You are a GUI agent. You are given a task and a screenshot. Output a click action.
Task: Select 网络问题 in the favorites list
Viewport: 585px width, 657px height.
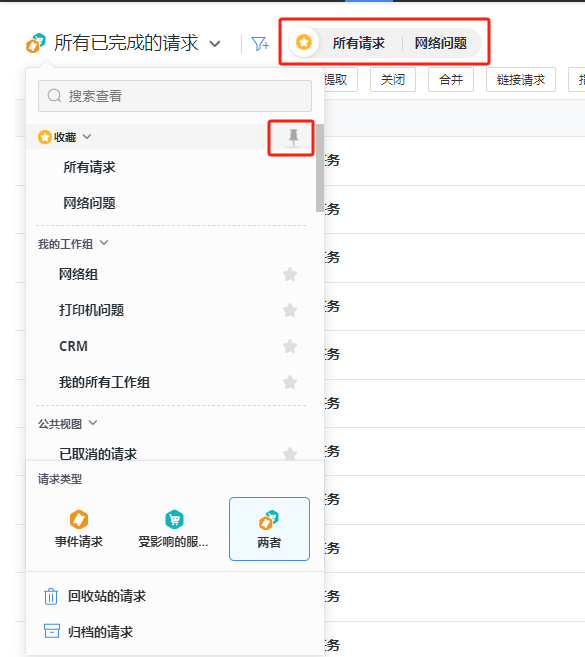click(x=89, y=203)
